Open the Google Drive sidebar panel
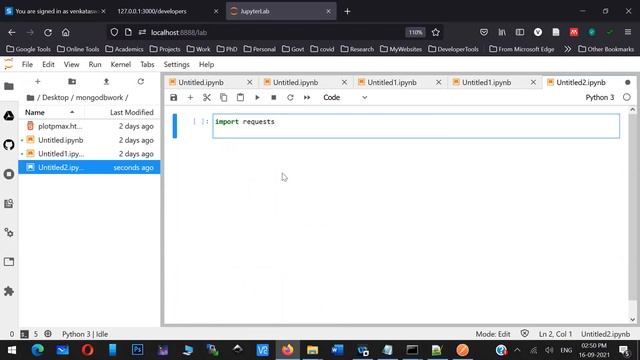The height and width of the screenshot is (360, 640). point(9,116)
